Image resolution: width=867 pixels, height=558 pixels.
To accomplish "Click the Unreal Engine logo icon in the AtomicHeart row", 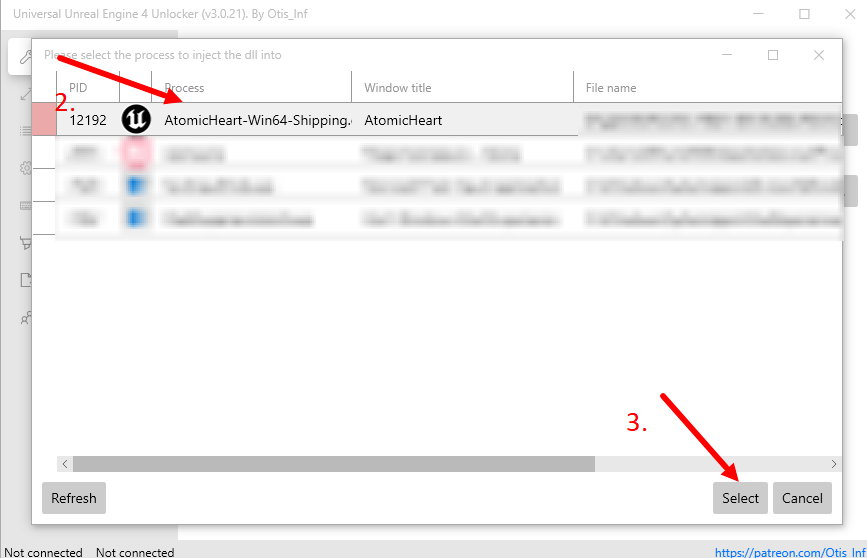I will point(135,120).
